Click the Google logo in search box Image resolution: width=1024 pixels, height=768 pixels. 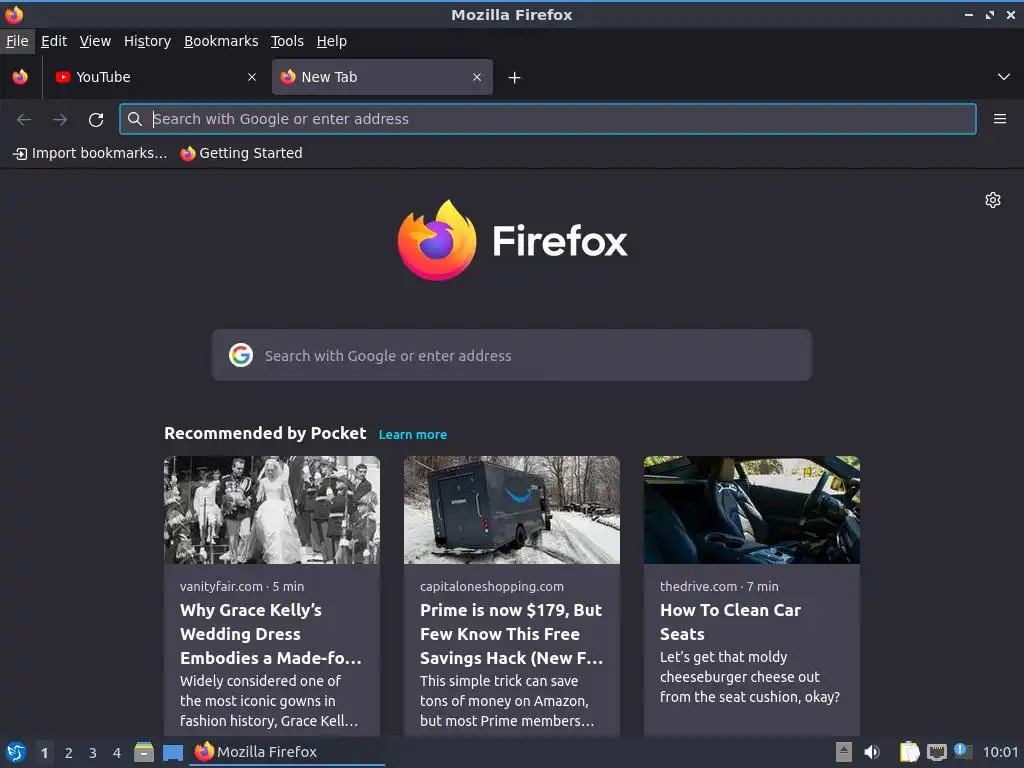pyautogui.click(x=241, y=355)
